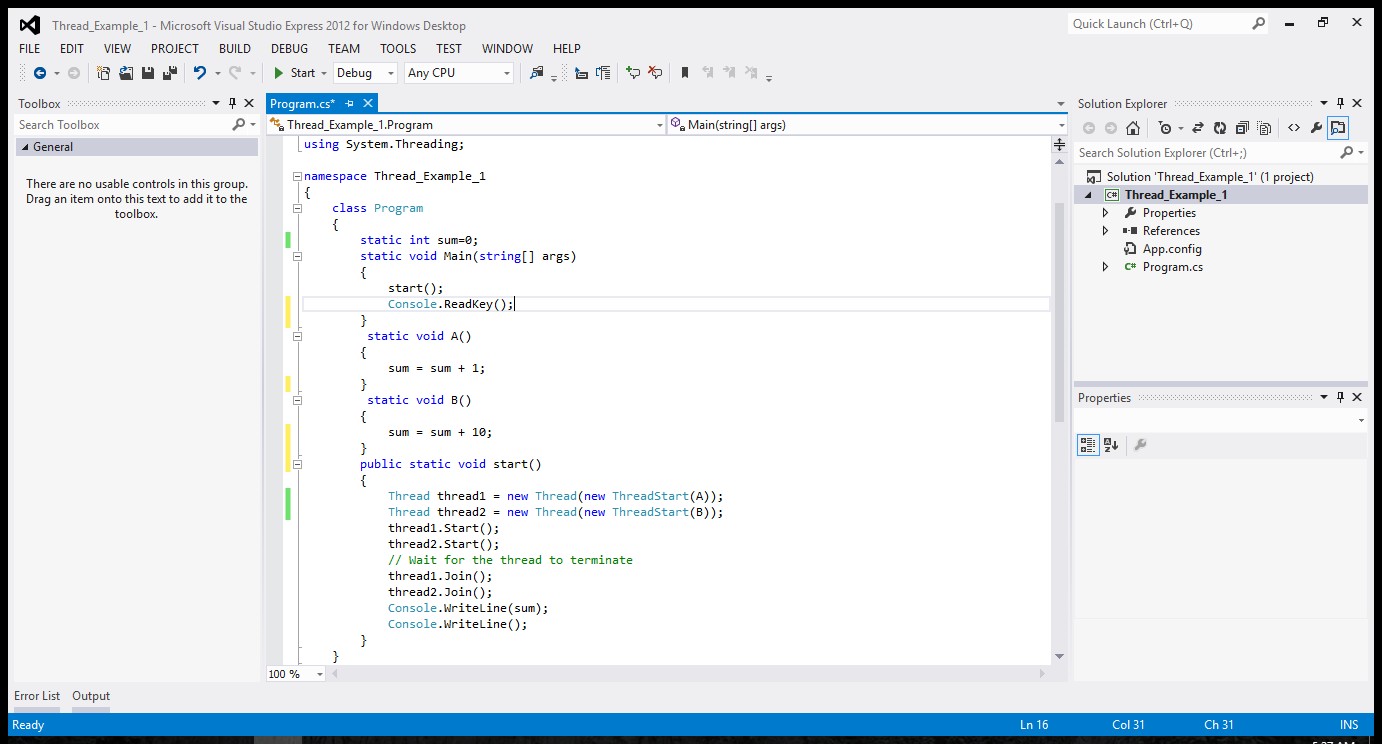Click the Save Program.cs toolbar icon
The width and height of the screenshot is (1382, 744).
coord(148,73)
